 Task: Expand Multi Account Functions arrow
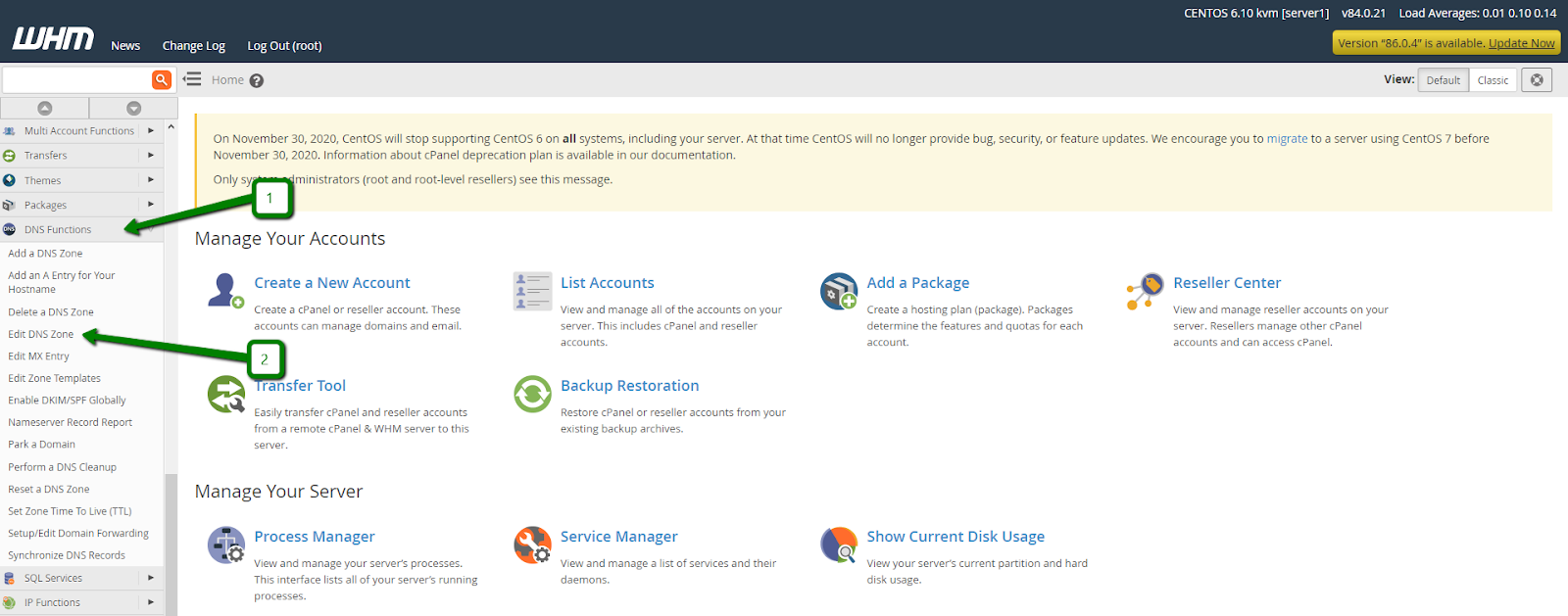[151, 130]
